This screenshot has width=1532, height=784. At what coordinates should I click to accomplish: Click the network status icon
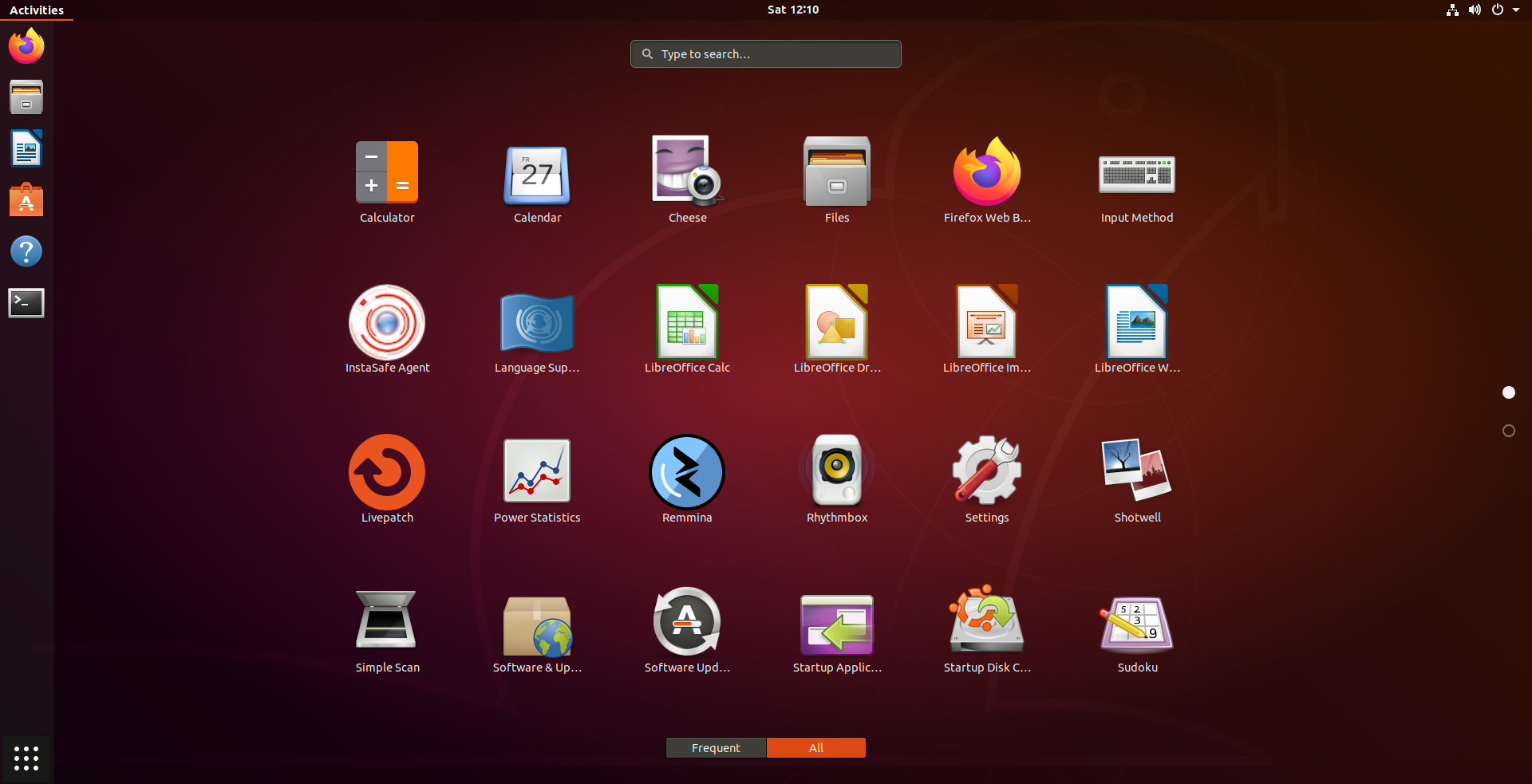pyautogui.click(x=1452, y=10)
